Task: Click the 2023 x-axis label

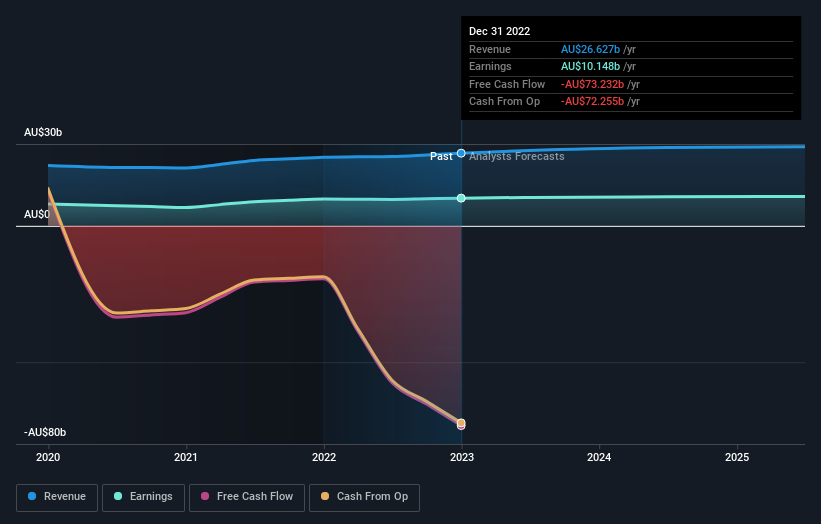Action: 462,457
